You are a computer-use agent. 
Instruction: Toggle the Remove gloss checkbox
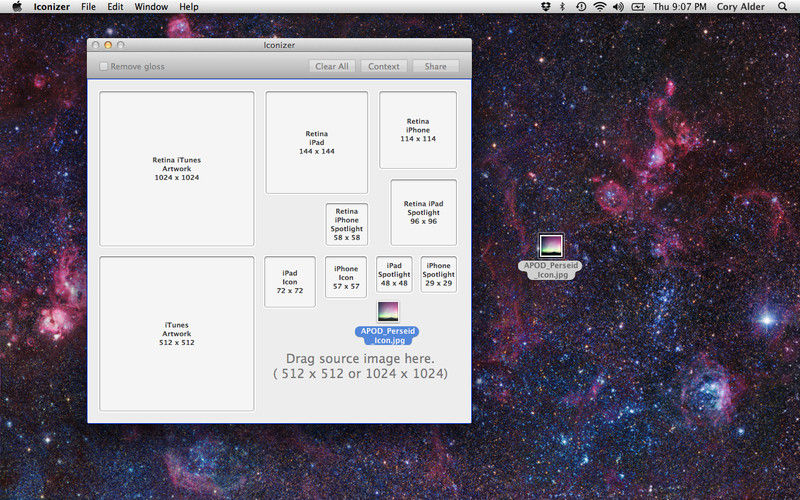pyautogui.click(x=104, y=66)
